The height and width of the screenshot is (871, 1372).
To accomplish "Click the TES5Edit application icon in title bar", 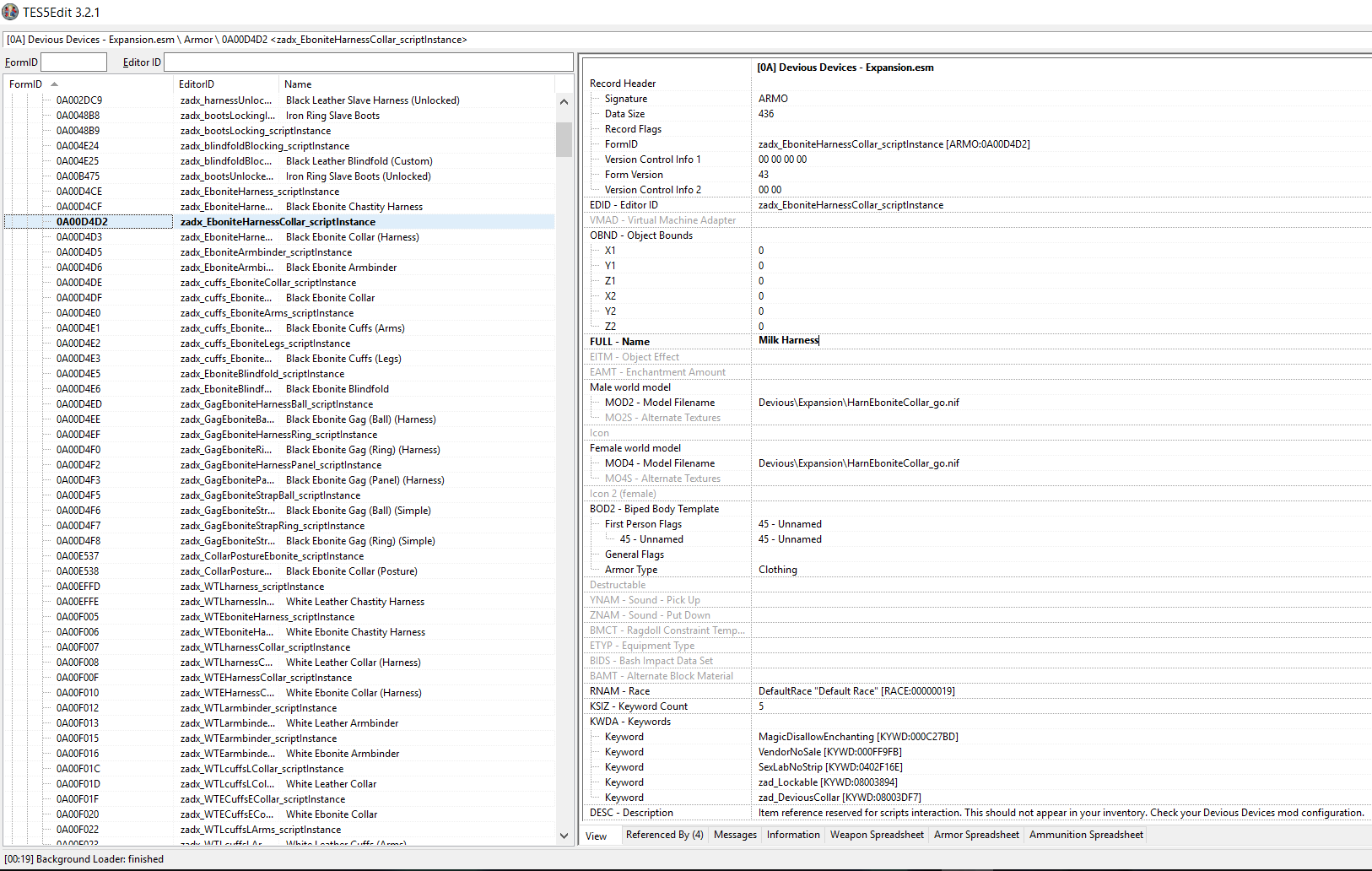I will point(10,12).
